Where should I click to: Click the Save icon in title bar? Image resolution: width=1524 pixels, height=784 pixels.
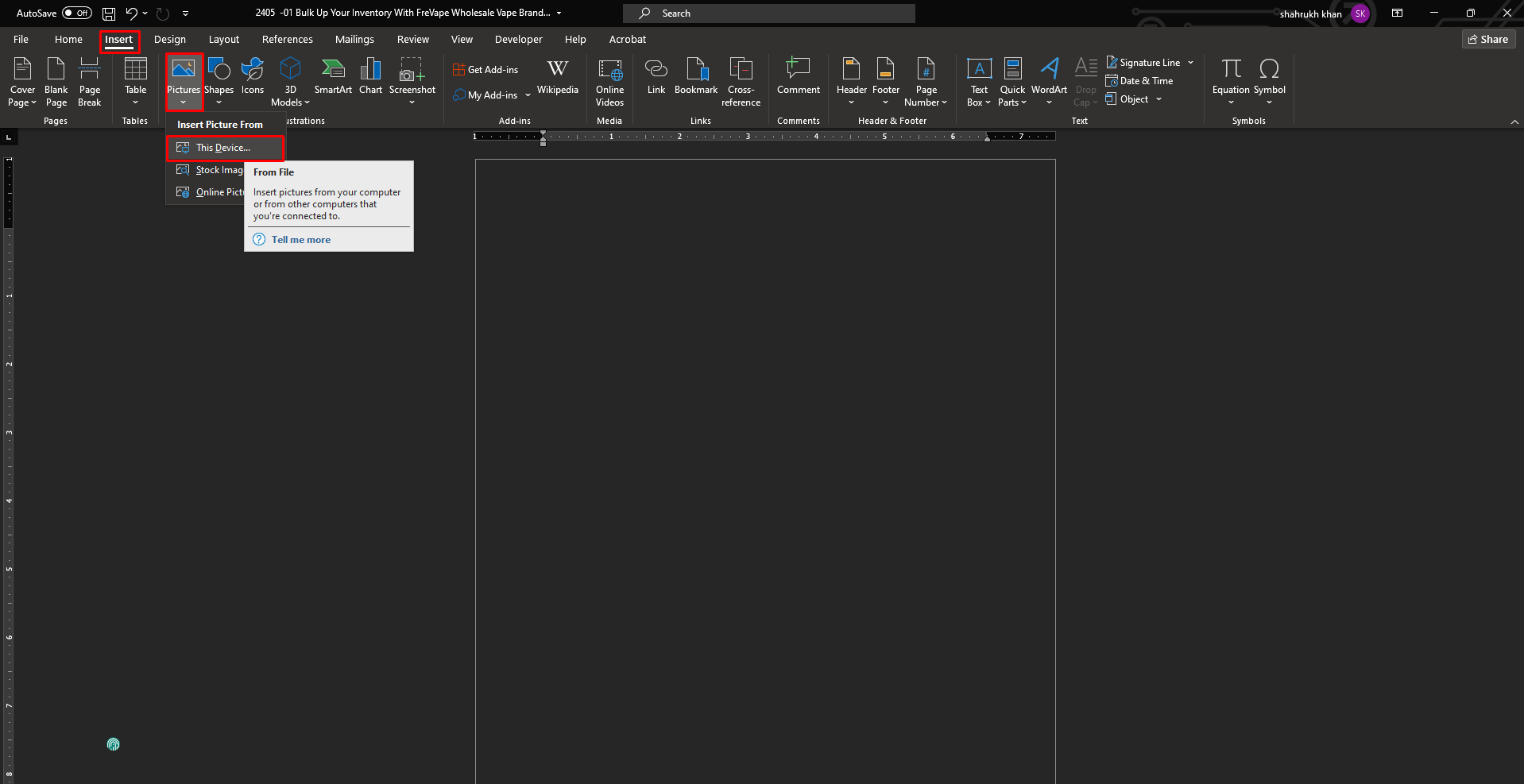[109, 14]
